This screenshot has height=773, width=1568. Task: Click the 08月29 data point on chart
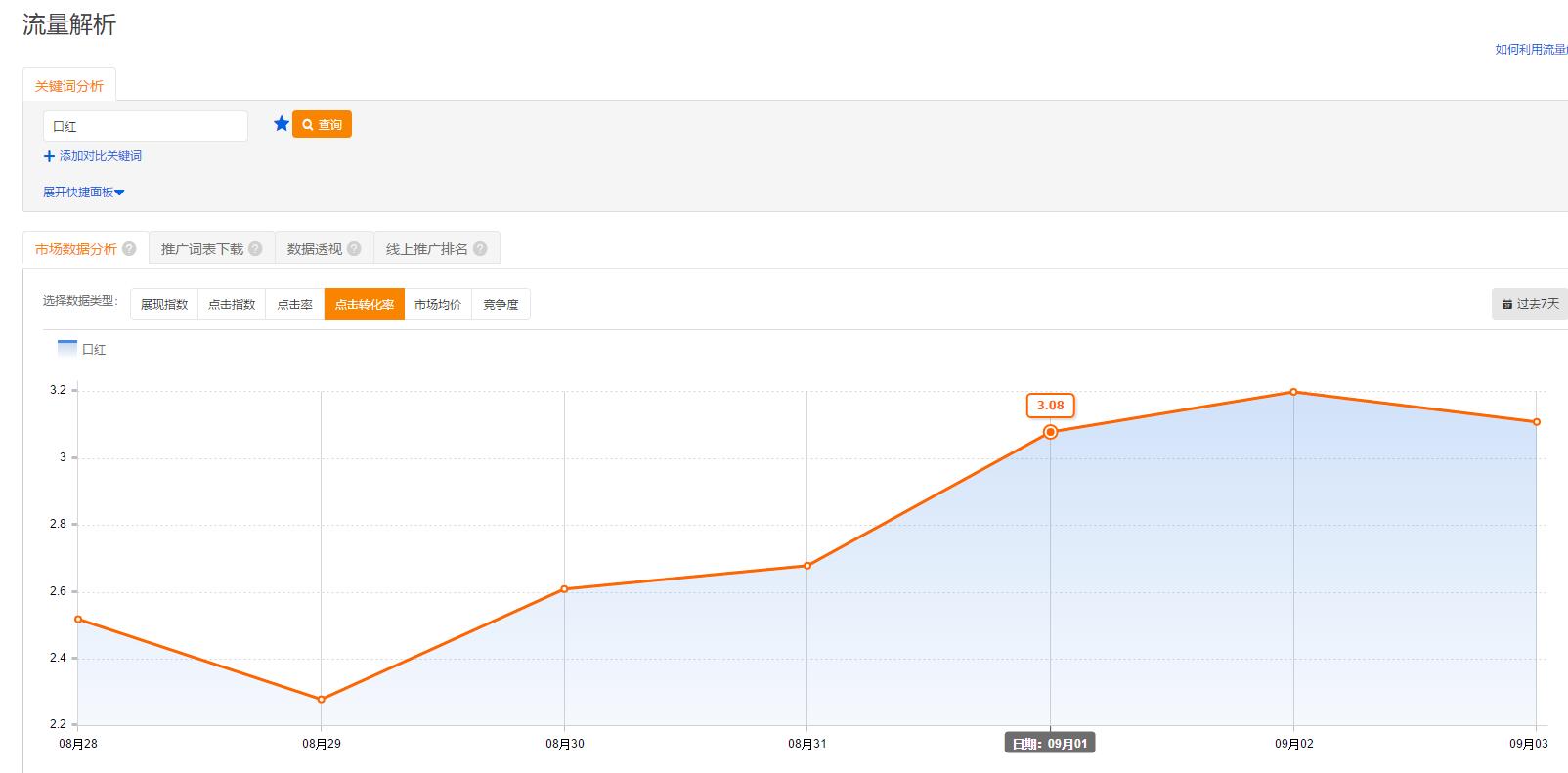tap(322, 700)
